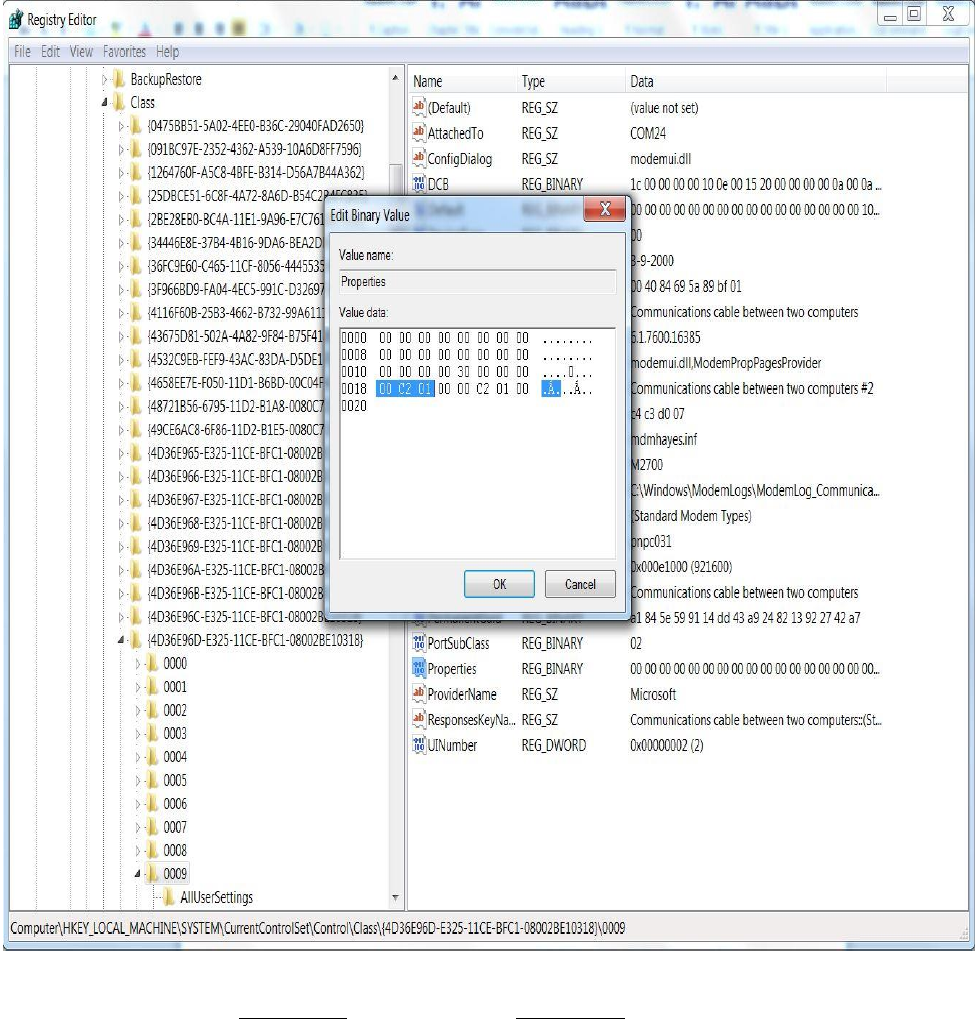Click the AttachedTo data COM24
975x1020 pixels.
click(647, 133)
